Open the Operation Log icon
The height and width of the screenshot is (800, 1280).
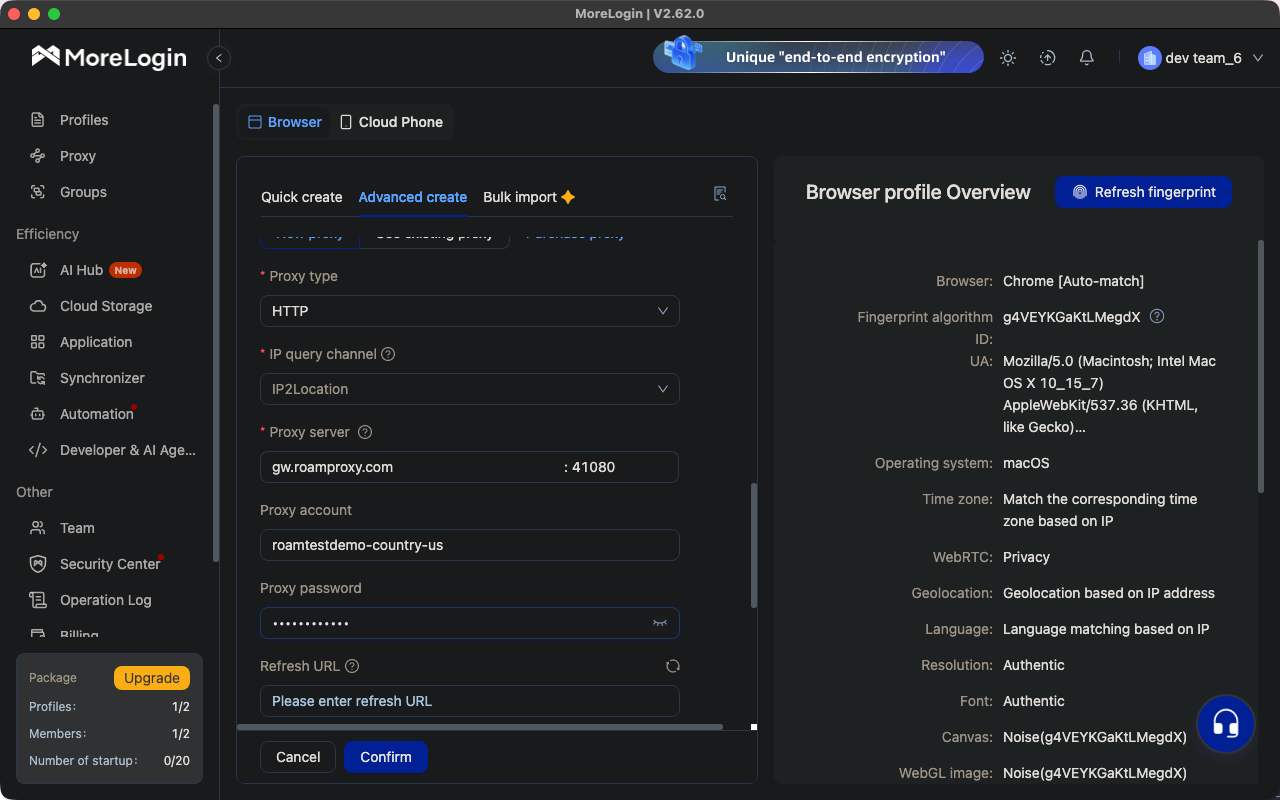(38, 600)
